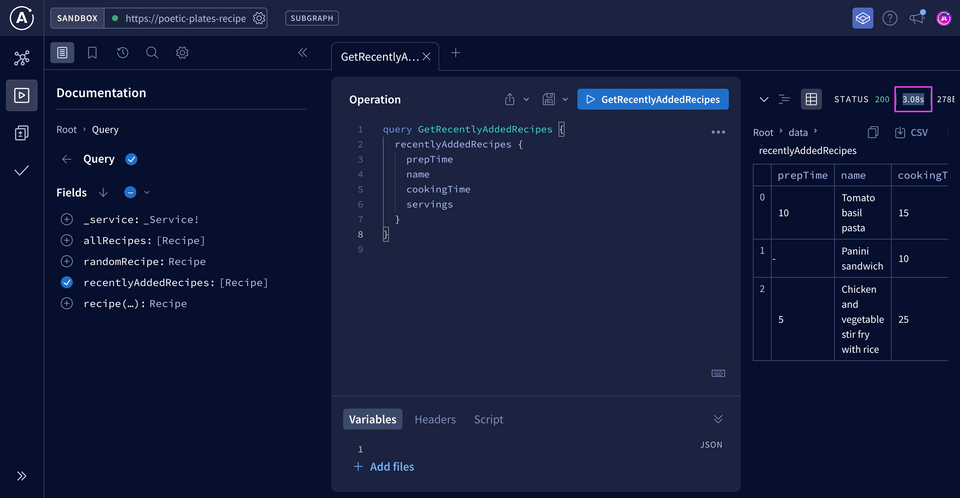Open the bookmarks collections icon
The image size is (960, 498).
92,53
